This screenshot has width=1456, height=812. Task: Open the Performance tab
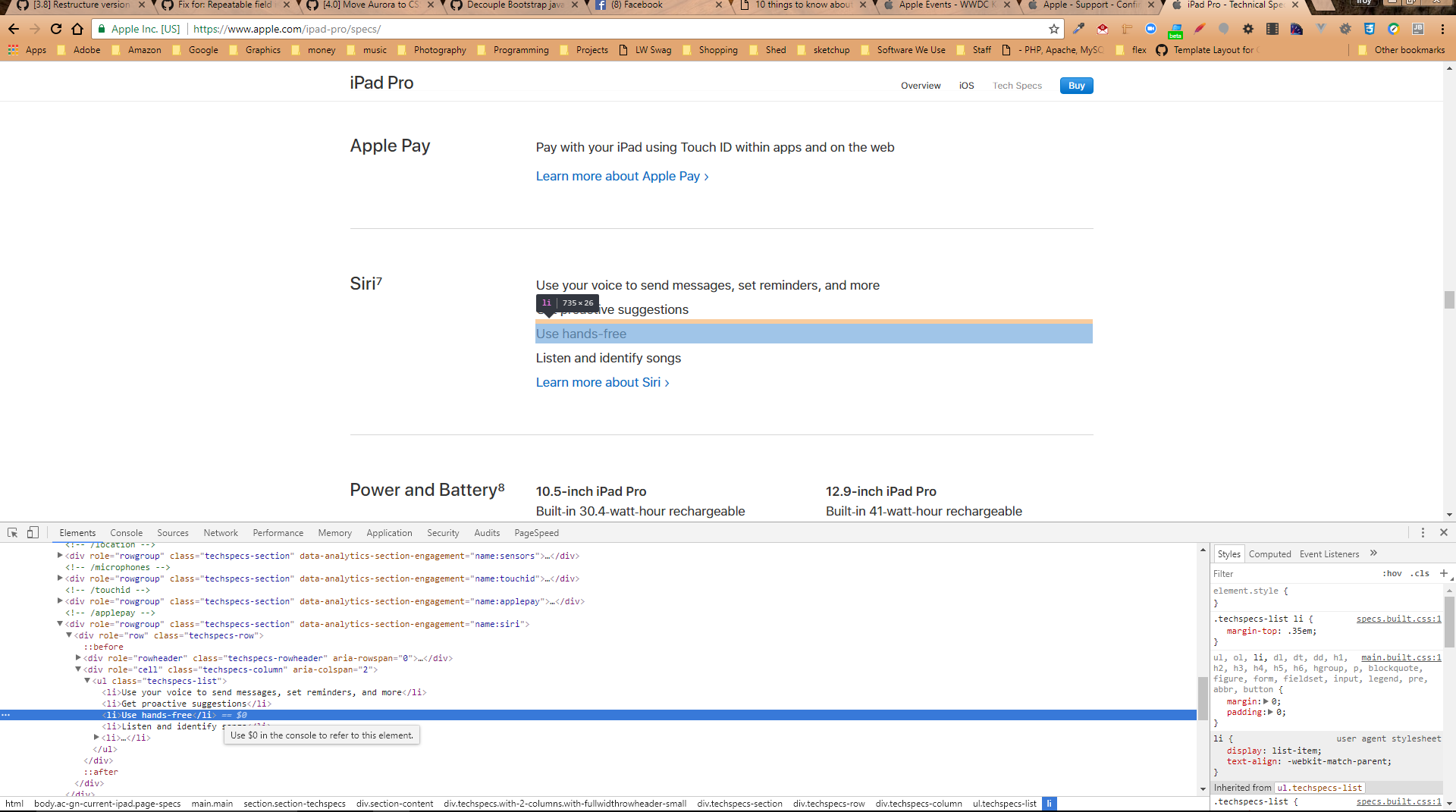click(x=278, y=533)
